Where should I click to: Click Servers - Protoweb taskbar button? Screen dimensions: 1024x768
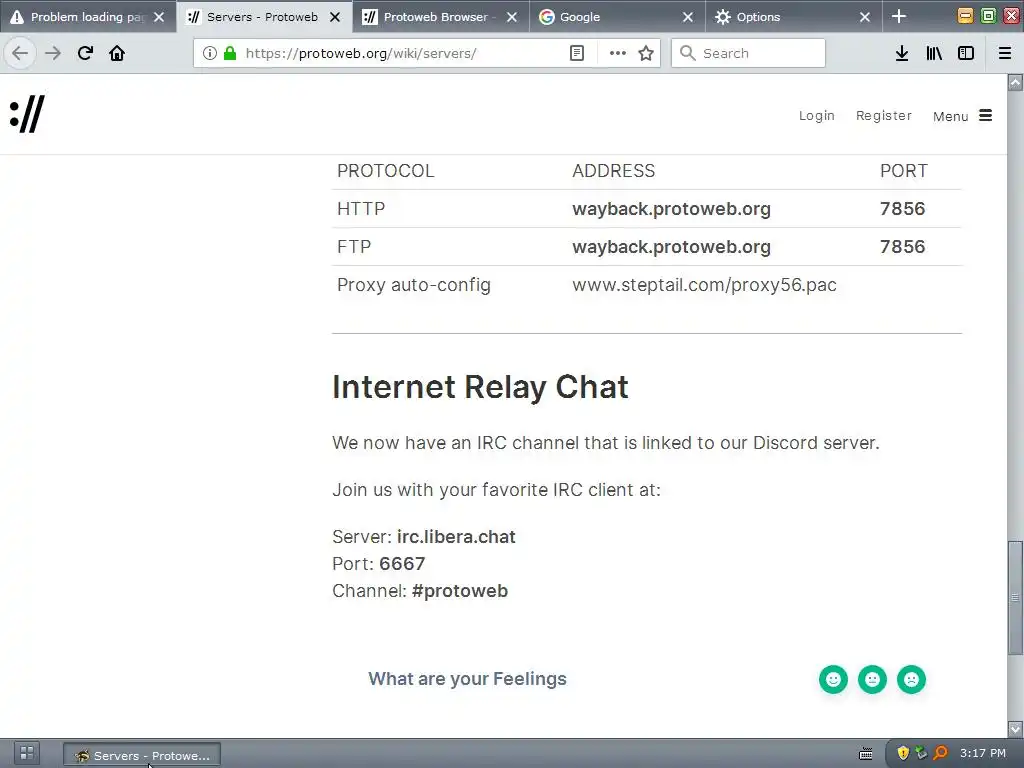click(142, 755)
